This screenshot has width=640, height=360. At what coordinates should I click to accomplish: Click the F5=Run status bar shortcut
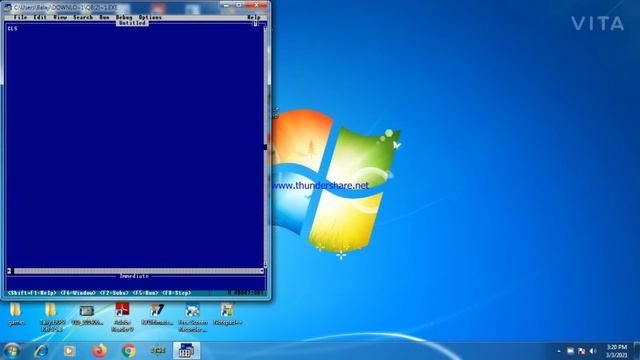tap(145, 293)
